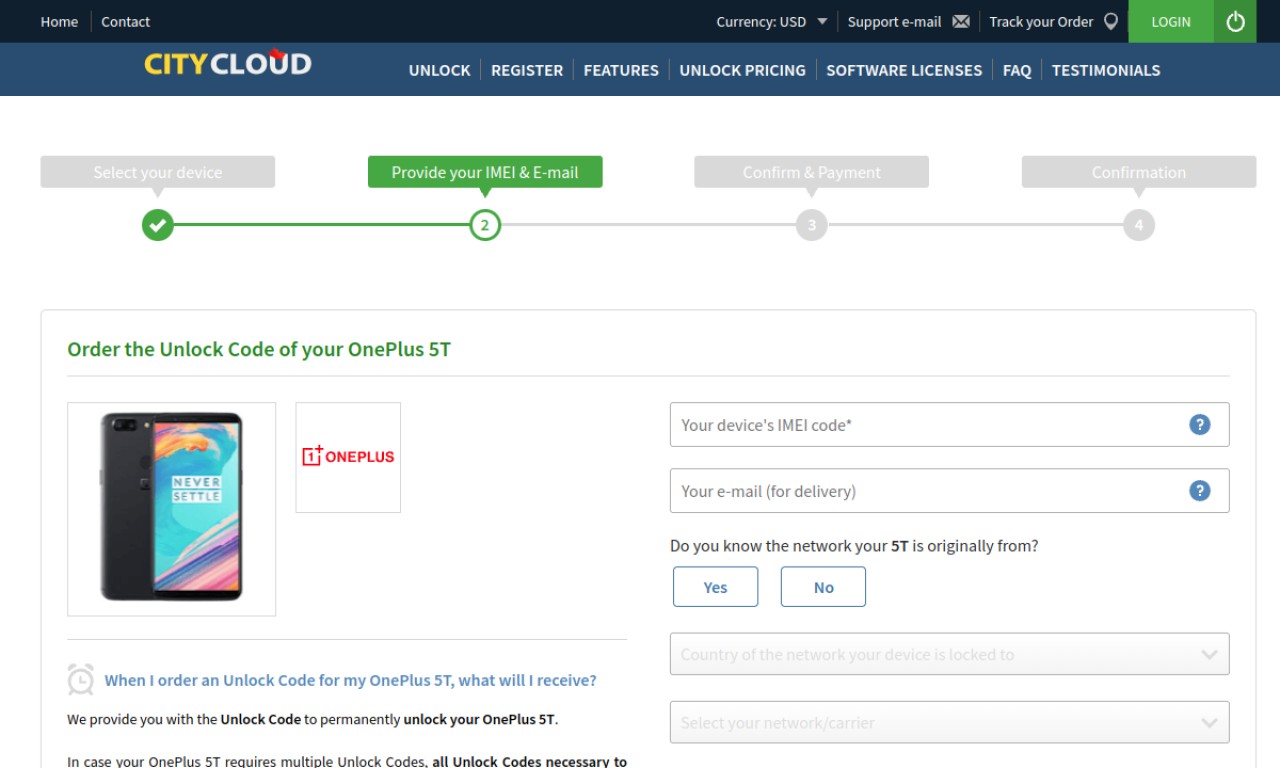The image size is (1280, 768).
Task: Open the REGISTER menu item
Action: 527,70
